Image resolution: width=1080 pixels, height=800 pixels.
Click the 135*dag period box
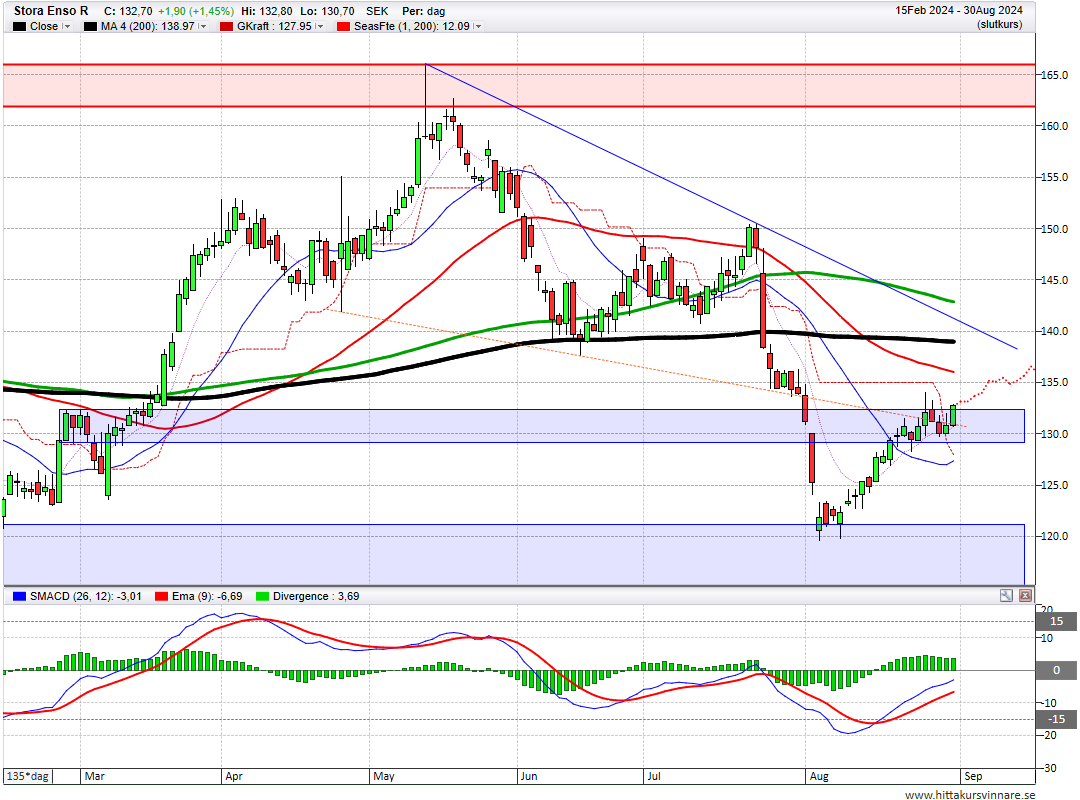pos(28,776)
